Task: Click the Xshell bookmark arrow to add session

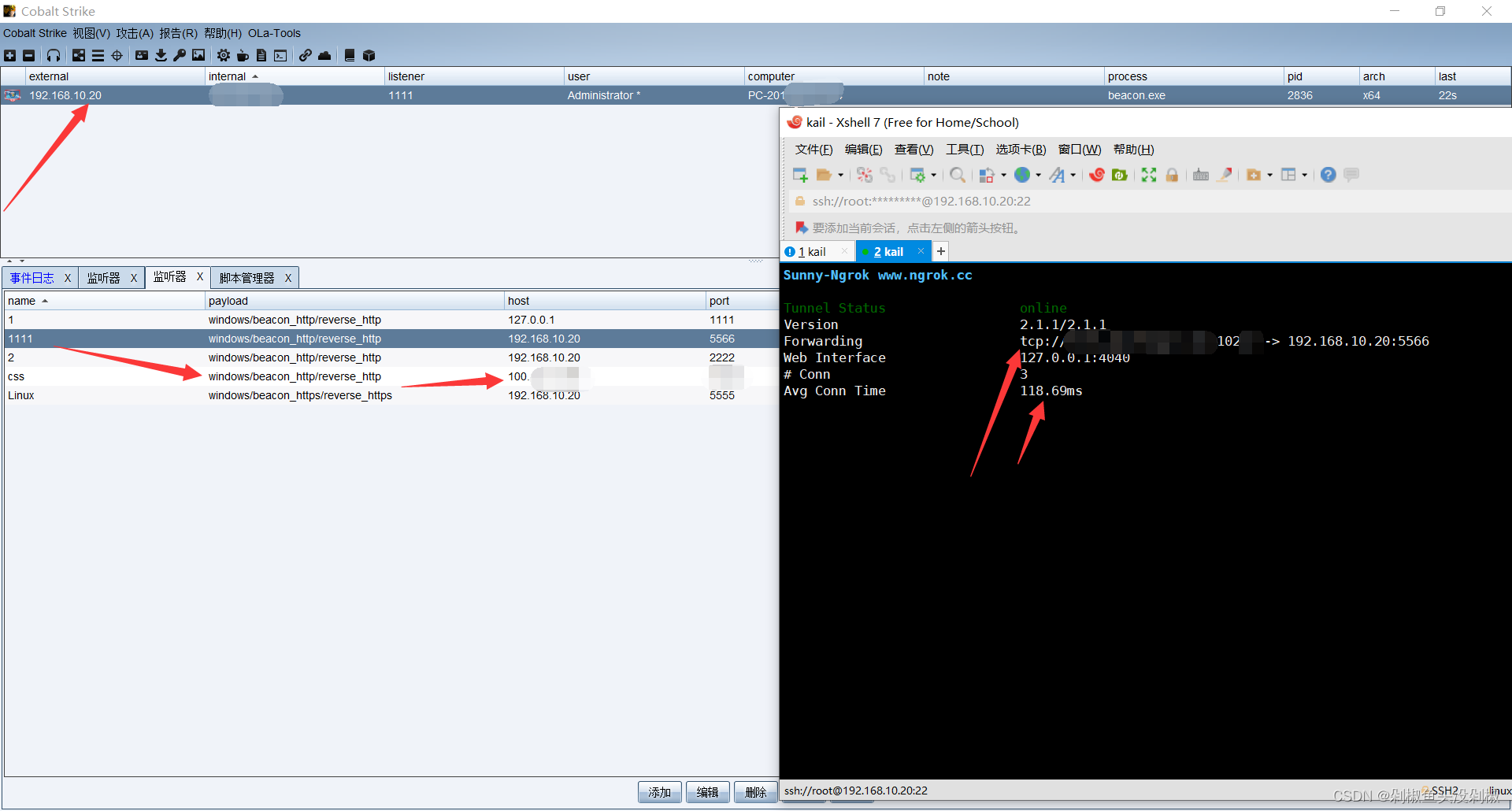Action: coord(802,228)
